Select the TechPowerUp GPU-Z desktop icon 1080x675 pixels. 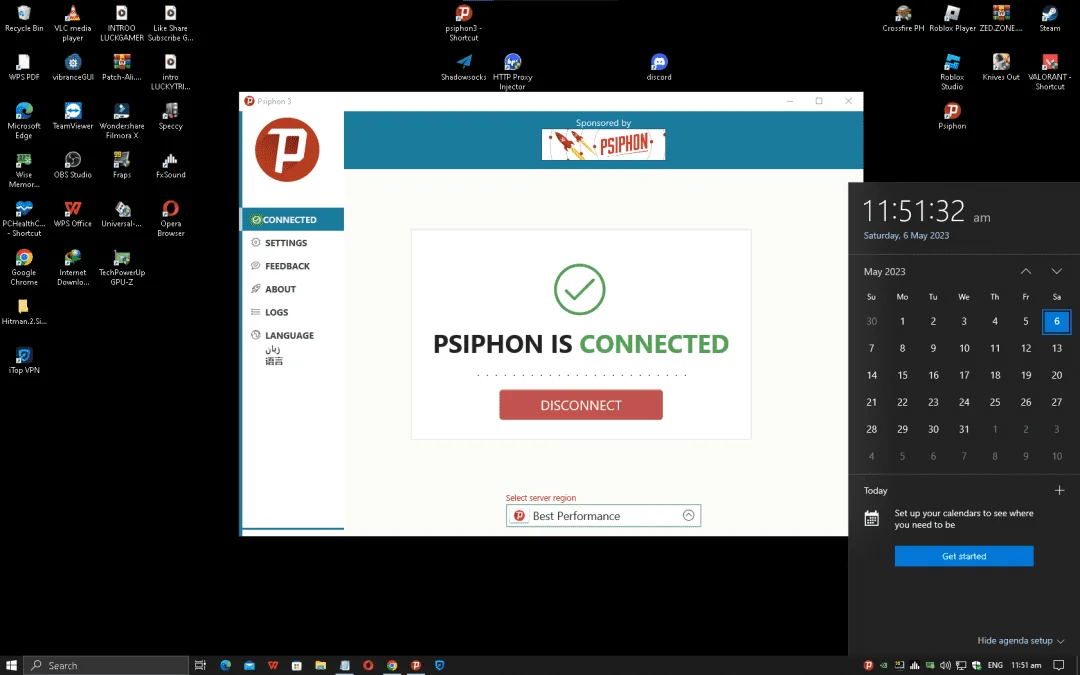pyautogui.click(x=122, y=267)
